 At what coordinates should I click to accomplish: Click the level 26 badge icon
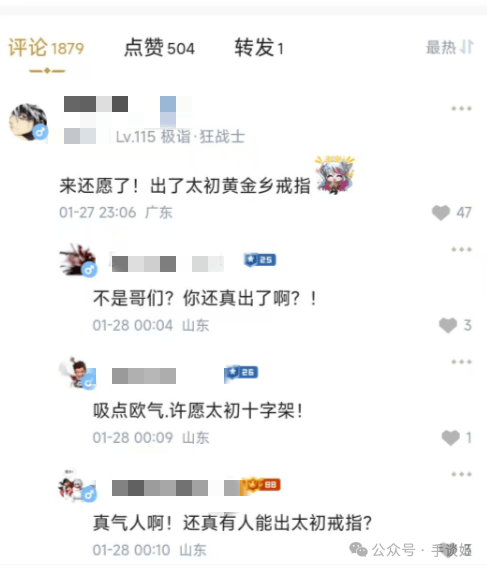(x=241, y=373)
